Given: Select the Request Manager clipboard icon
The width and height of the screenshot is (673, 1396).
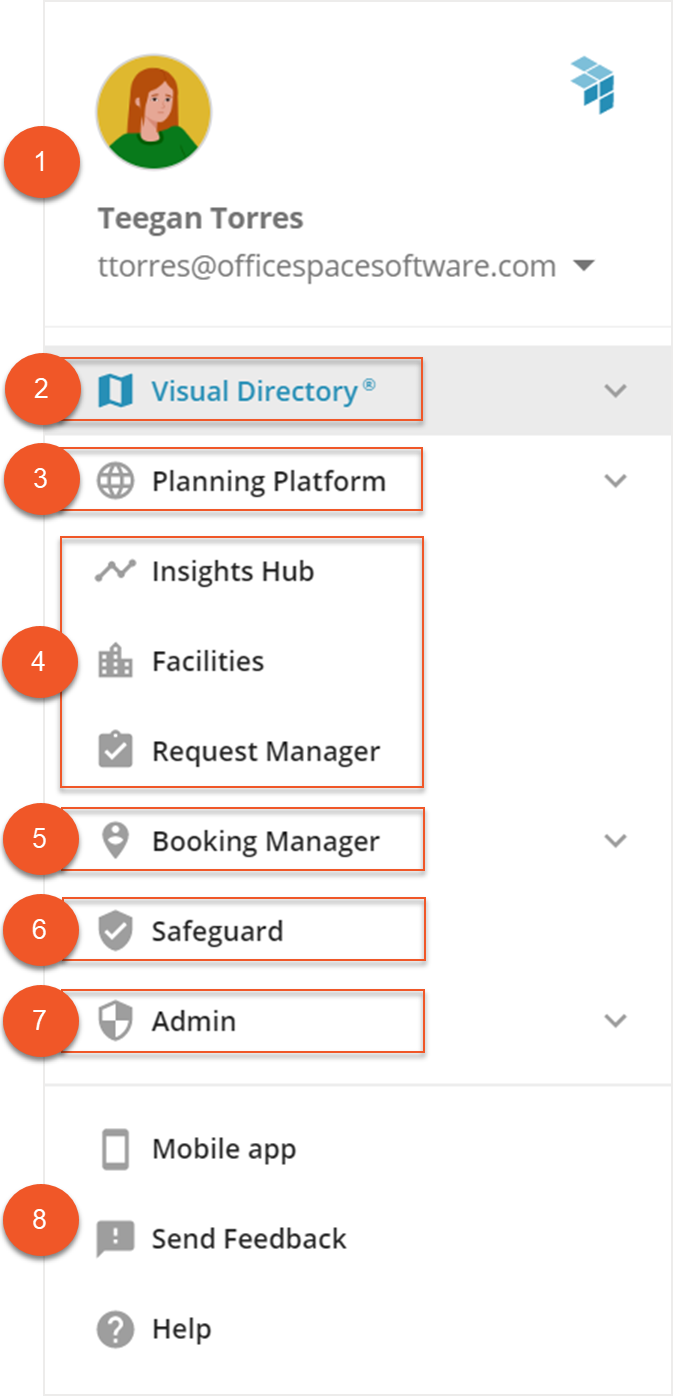Looking at the screenshot, I should pyautogui.click(x=118, y=750).
